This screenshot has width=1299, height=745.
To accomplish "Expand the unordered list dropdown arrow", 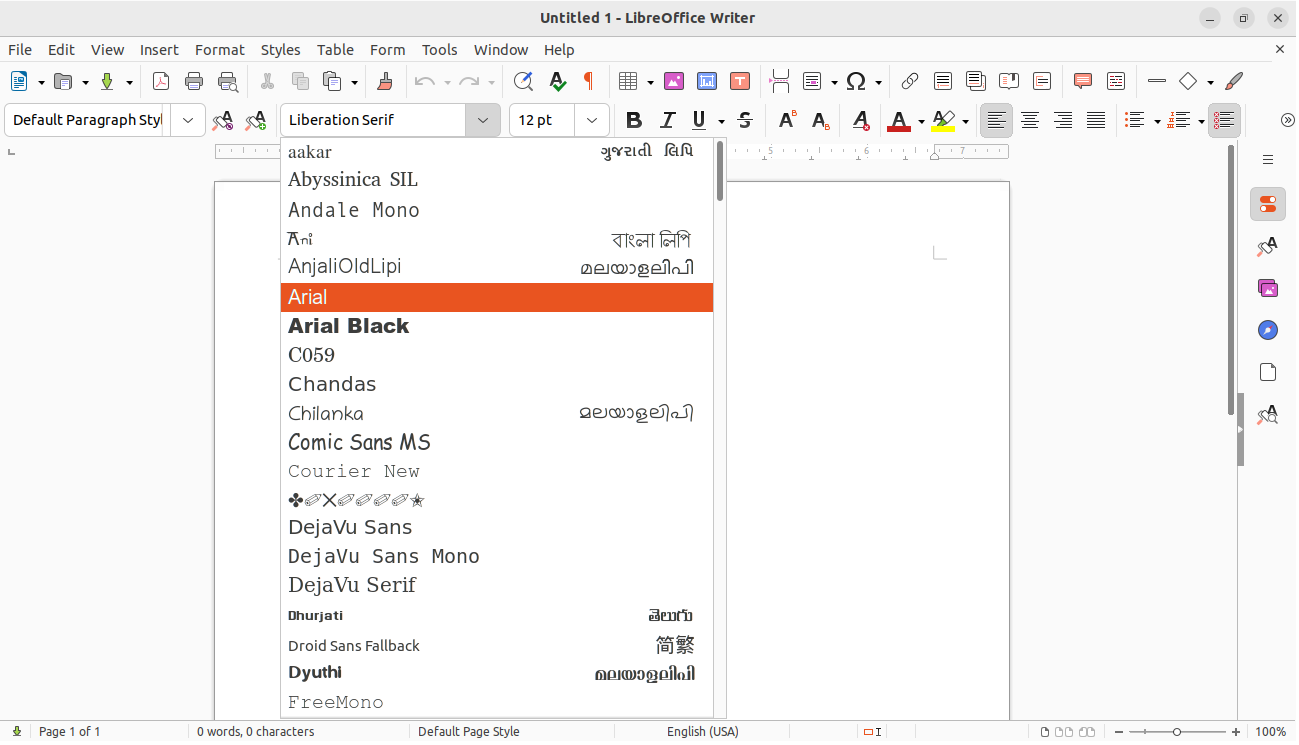I will [1157, 121].
